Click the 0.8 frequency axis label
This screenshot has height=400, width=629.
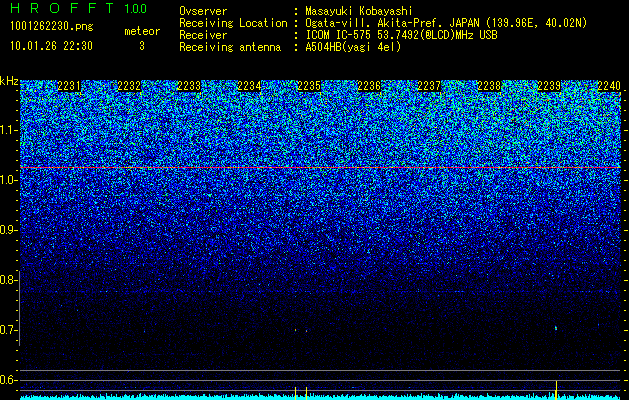(9, 280)
